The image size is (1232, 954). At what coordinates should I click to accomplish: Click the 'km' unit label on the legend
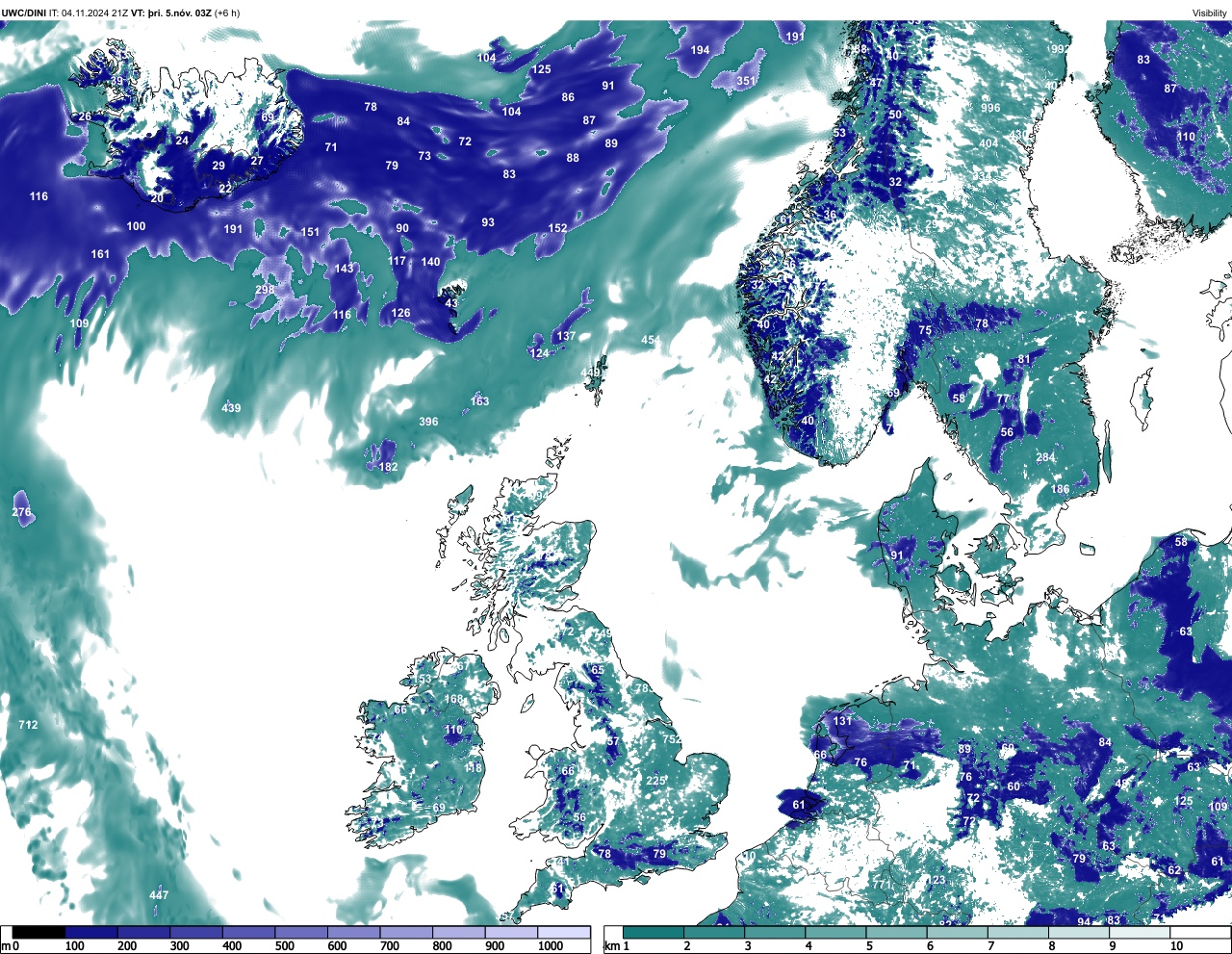[x=613, y=946]
